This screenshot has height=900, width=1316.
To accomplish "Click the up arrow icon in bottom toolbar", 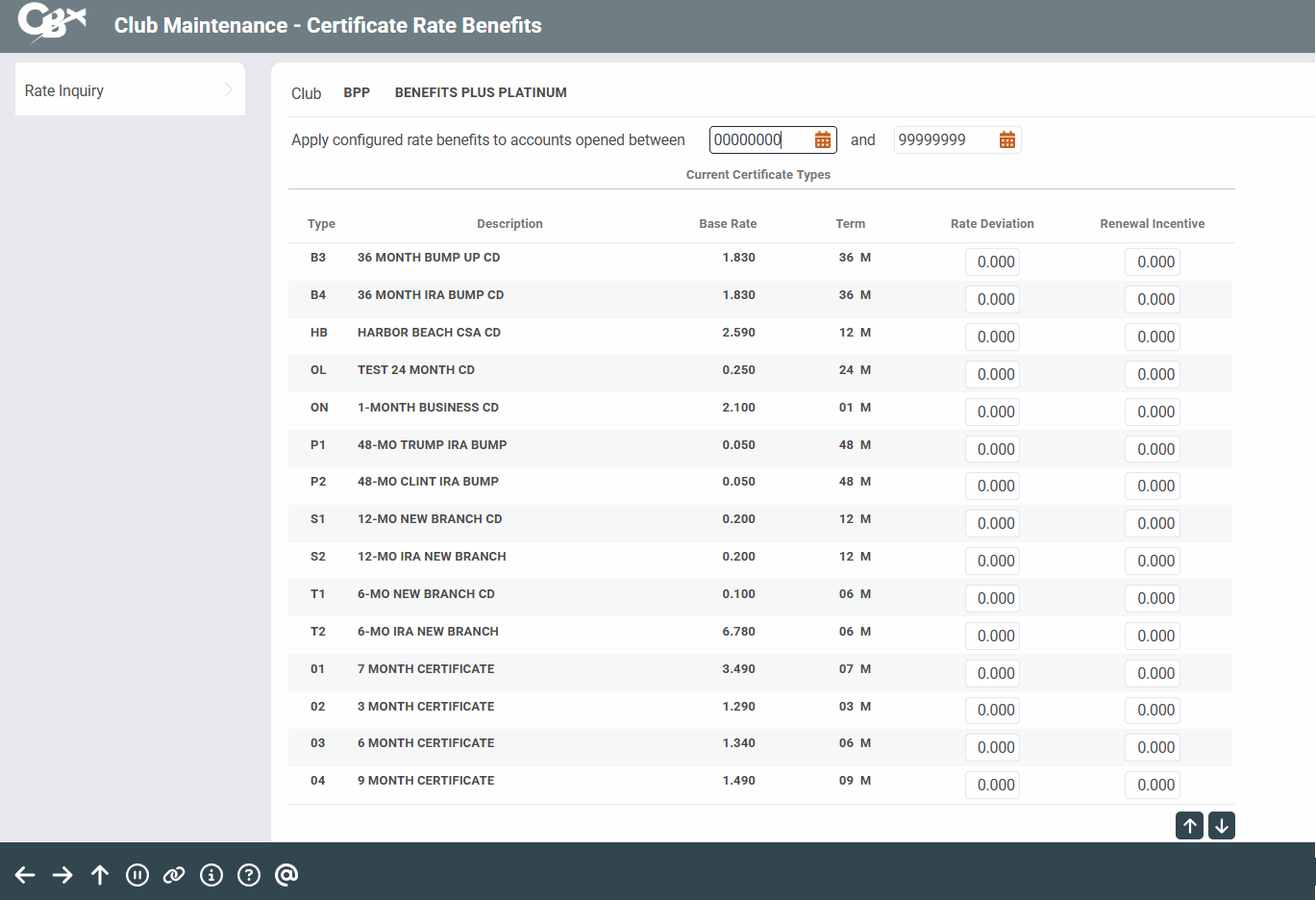I will [100, 874].
